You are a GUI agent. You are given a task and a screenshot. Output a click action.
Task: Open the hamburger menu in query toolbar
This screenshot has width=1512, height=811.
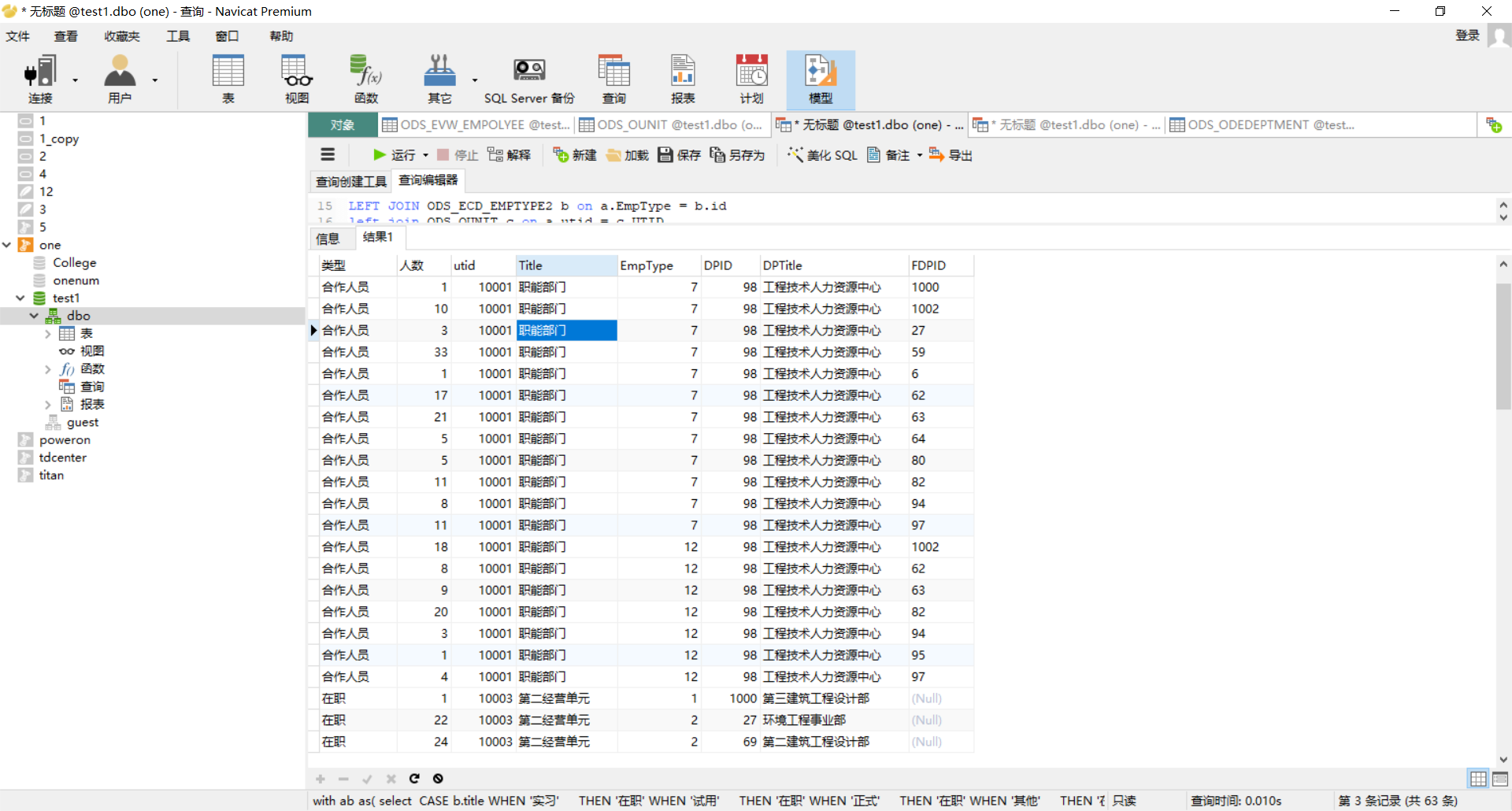coord(328,155)
